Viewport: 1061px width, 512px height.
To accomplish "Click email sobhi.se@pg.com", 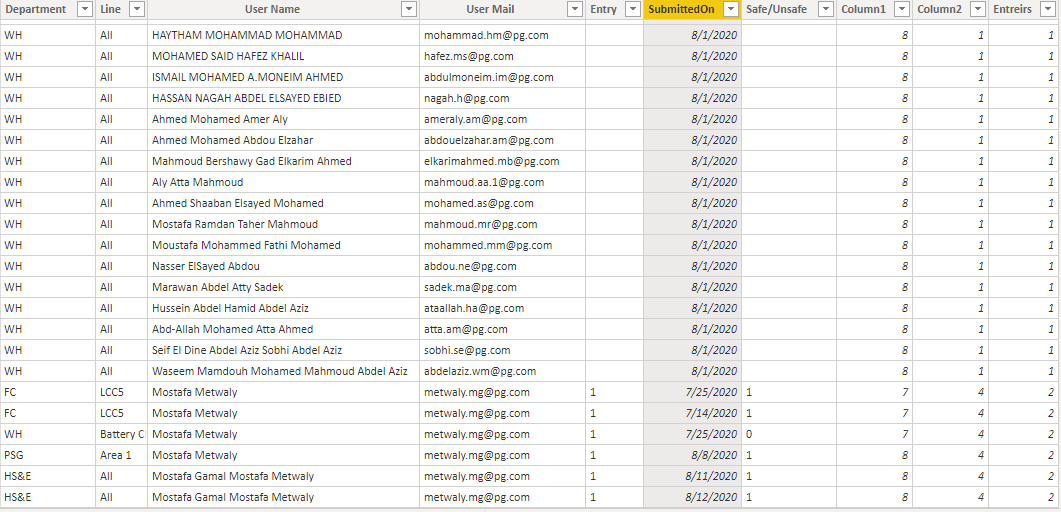I will tap(468, 350).
